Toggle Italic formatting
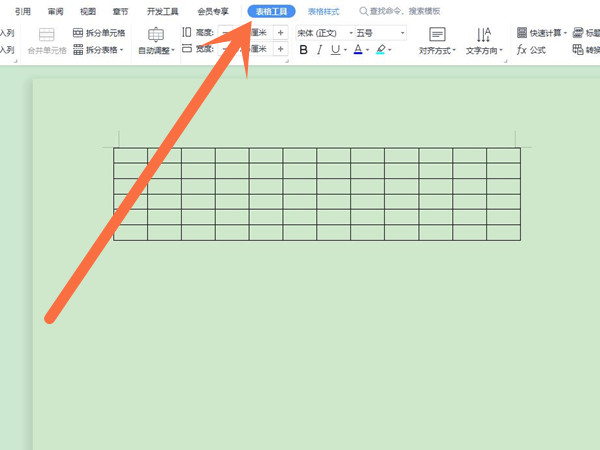 [321, 50]
